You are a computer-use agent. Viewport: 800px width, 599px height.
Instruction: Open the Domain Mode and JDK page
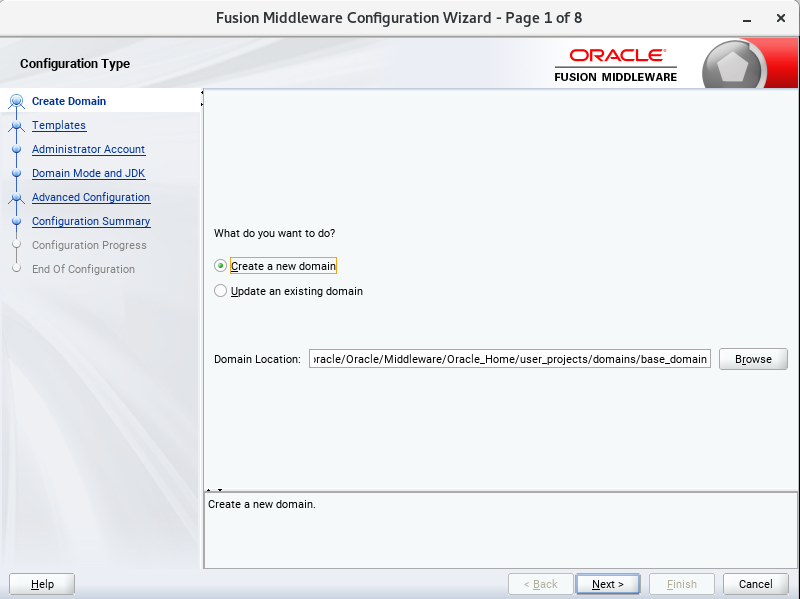coord(88,173)
